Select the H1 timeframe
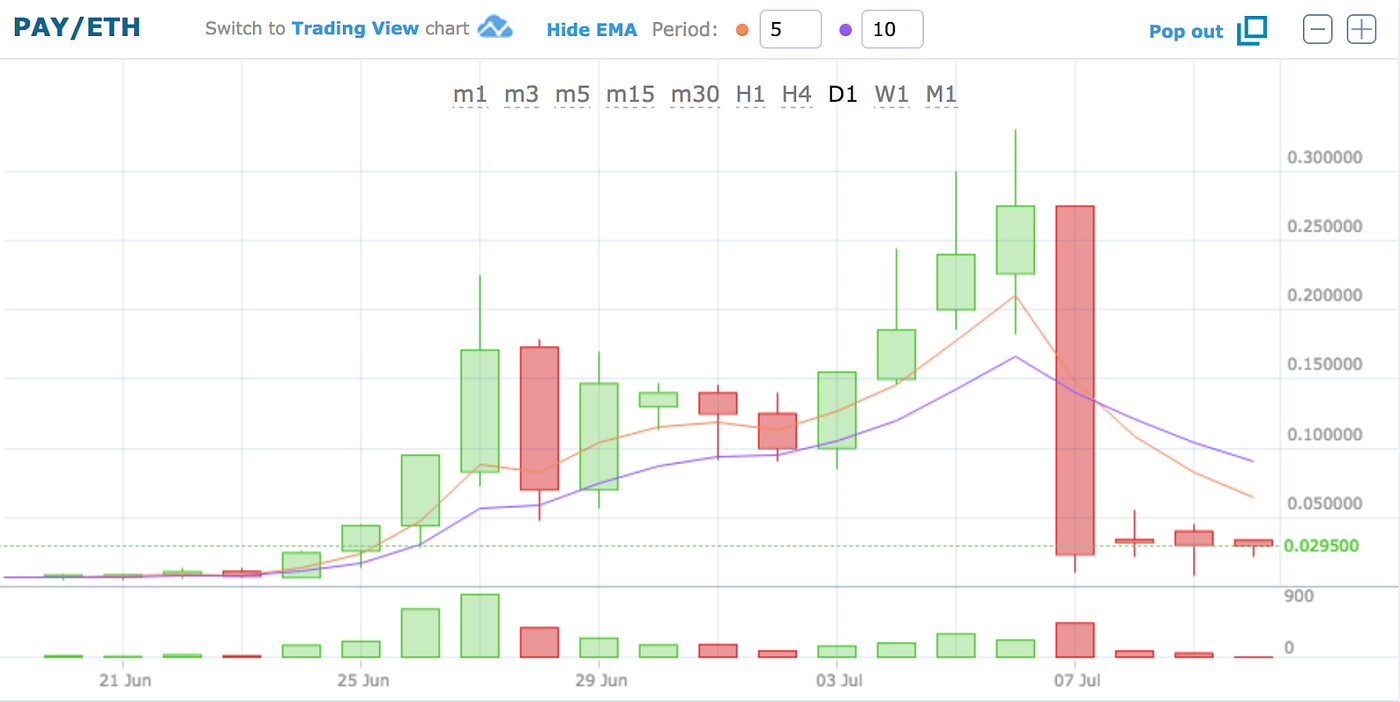The width and height of the screenshot is (1400, 702). (750, 95)
